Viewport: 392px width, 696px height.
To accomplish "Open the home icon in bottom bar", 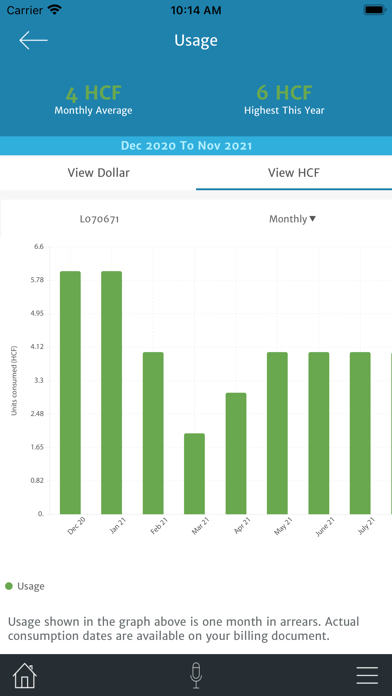I will pyautogui.click(x=25, y=676).
